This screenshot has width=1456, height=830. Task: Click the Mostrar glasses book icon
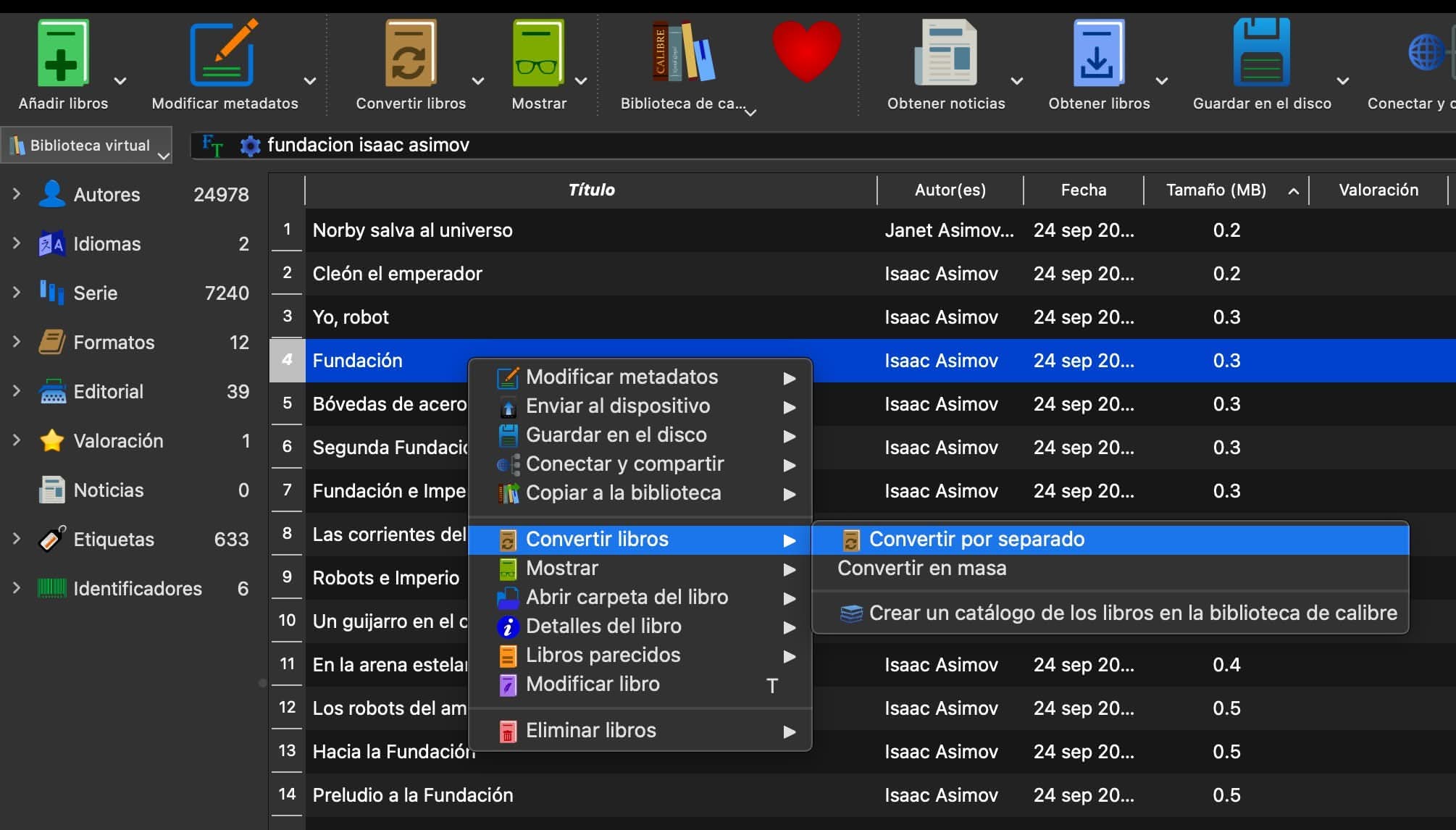pos(538,54)
